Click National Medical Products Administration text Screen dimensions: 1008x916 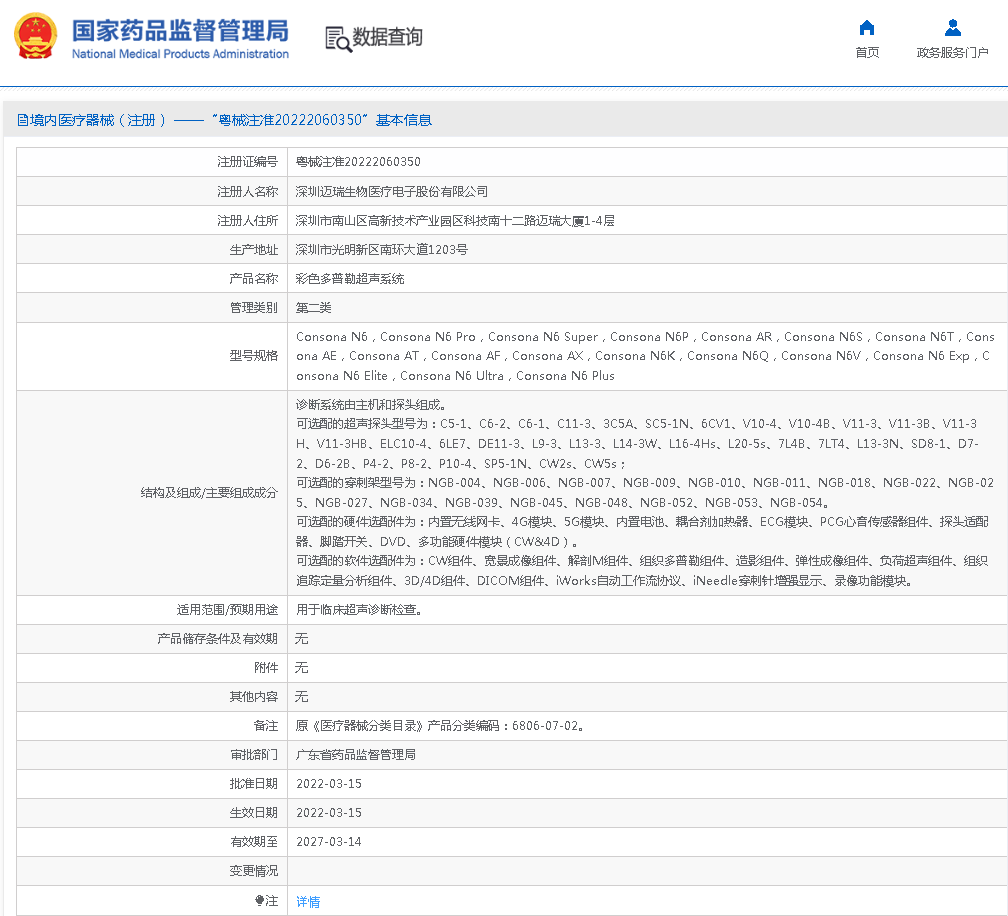tap(180, 54)
